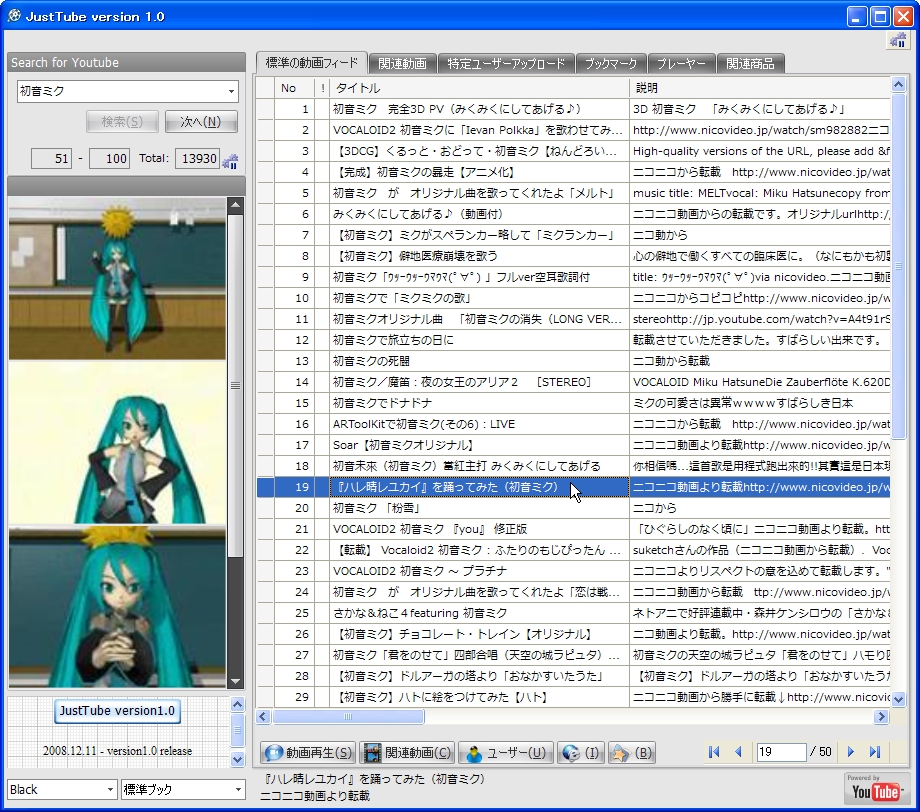Switch to the 関連動画 tab
Image resolution: width=920 pixels, height=812 pixels.
coord(402,63)
